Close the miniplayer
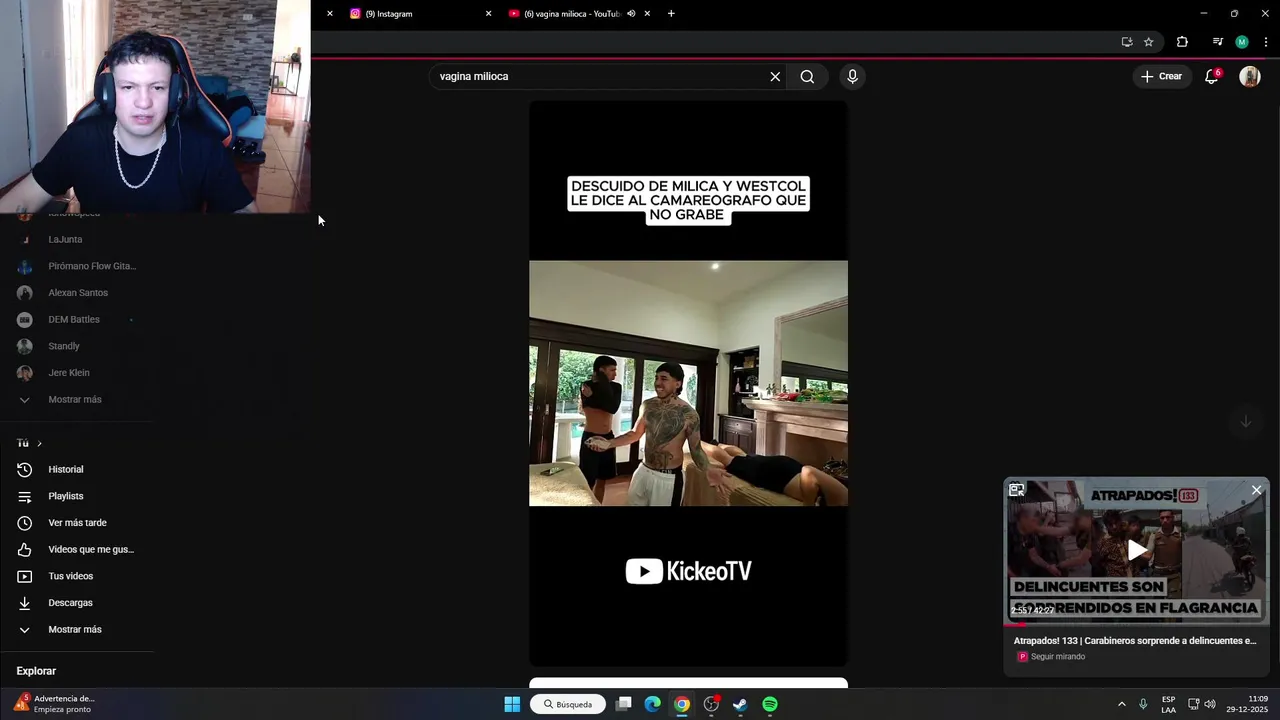Screen dimensions: 1280x720 pos(1256,489)
